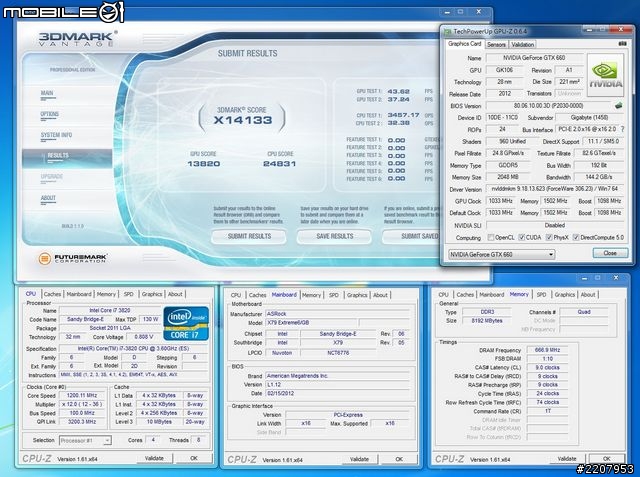Image resolution: width=640 pixels, height=477 pixels.
Task: Click the Close button in GPU-Z
Action: tap(610, 253)
